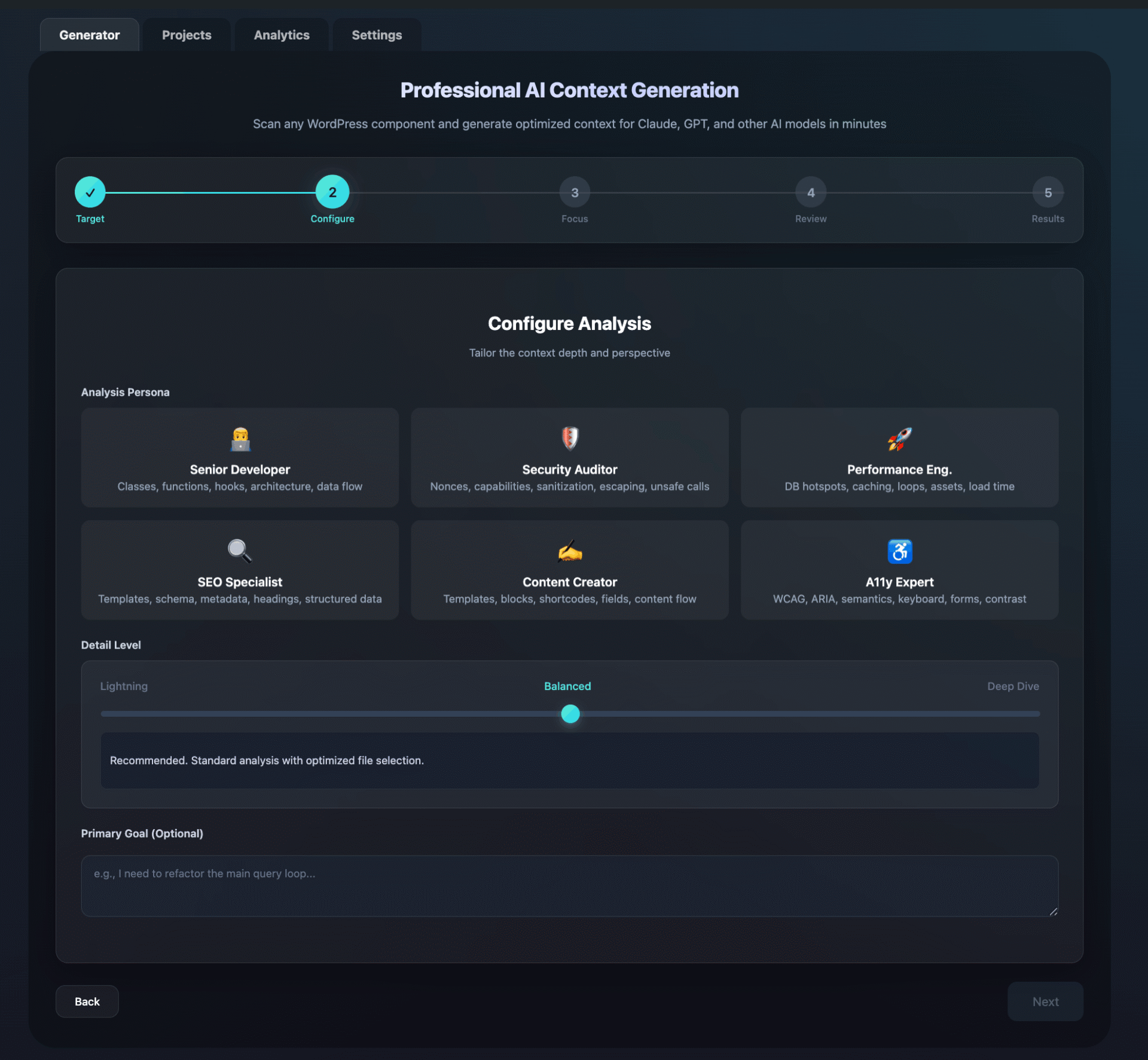Screen dimensions: 1148x1060
Task: Click the completed Target step checkmark
Action: [x=90, y=193]
